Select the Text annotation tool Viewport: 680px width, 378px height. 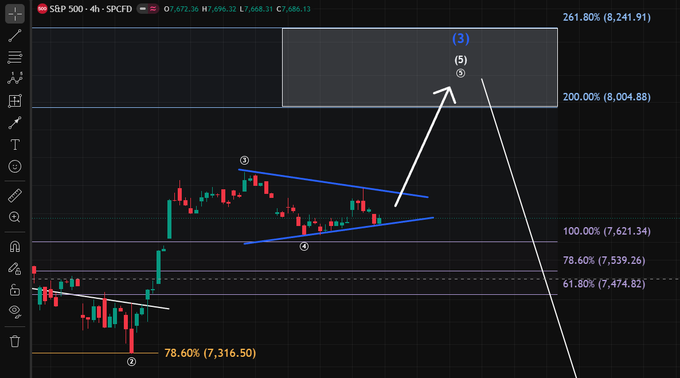click(15, 145)
